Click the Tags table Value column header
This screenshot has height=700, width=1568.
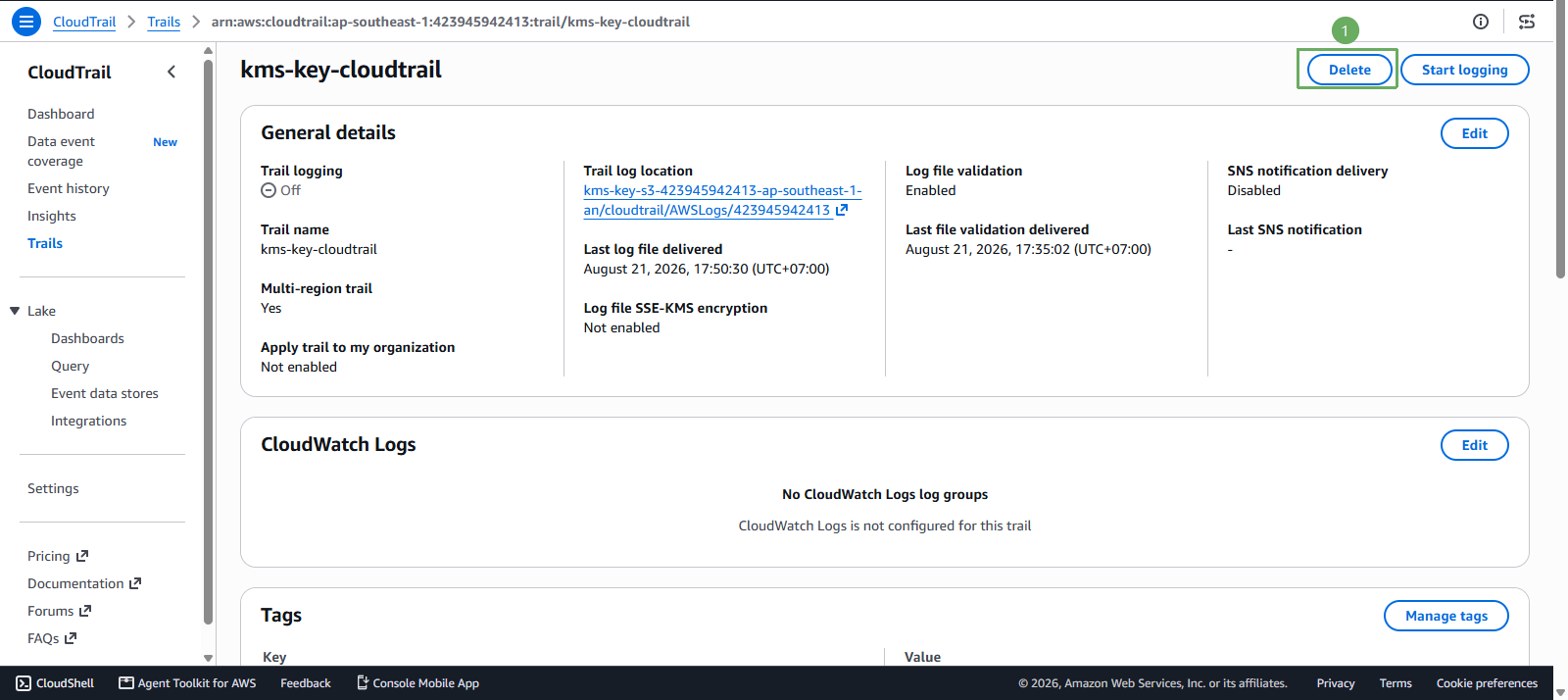(x=922, y=657)
